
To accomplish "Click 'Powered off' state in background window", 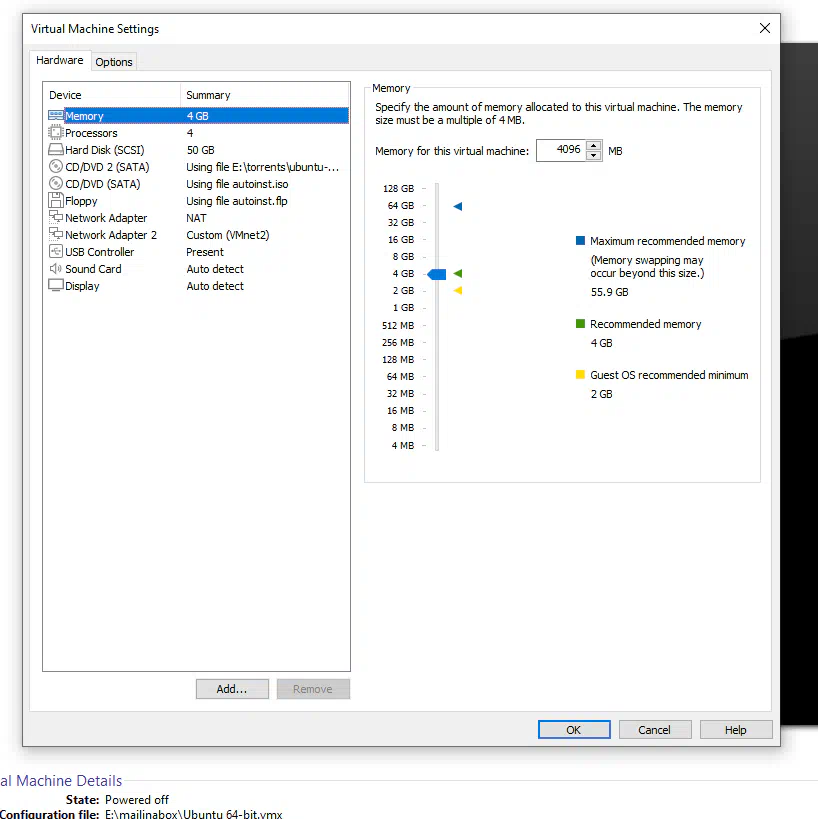I will (x=137, y=800).
